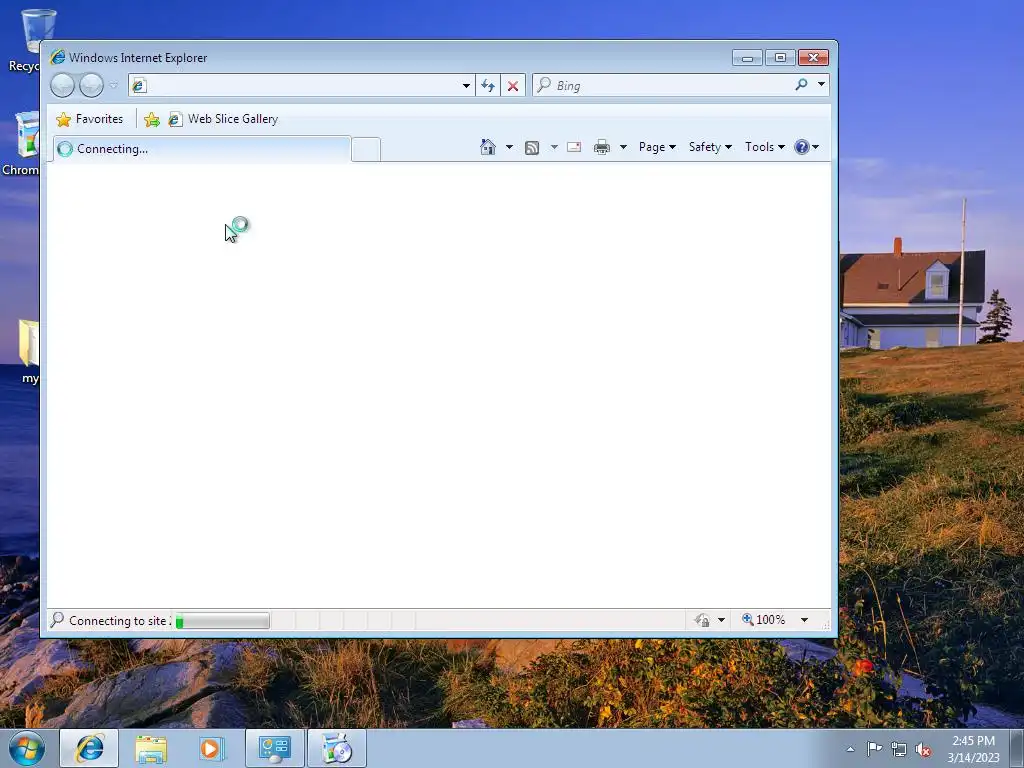Open Windows Explorer from the taskbar

pyautogui.click(x=151, y=748)
